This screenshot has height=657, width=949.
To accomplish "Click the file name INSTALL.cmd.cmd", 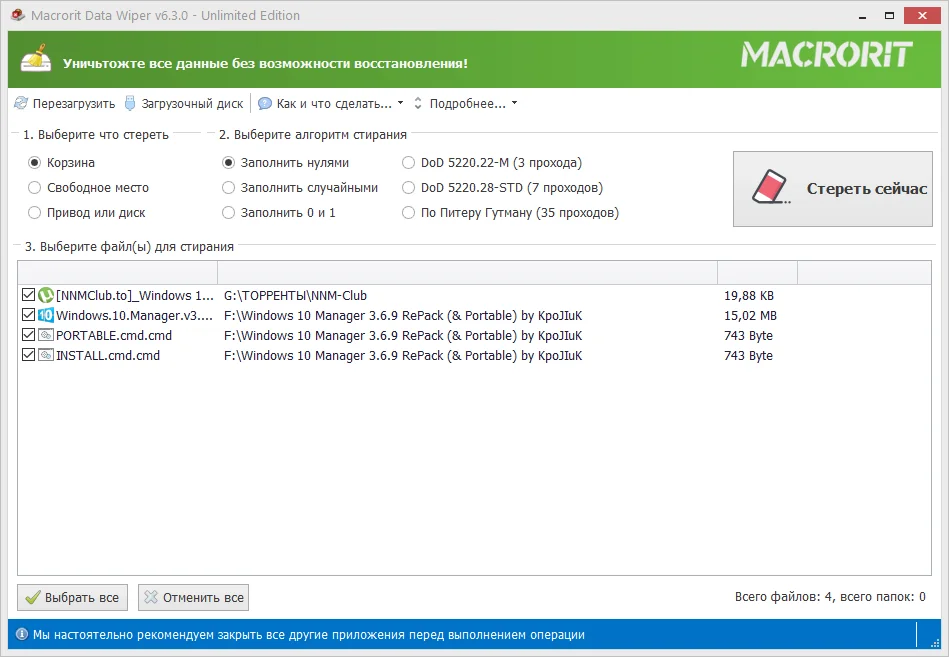I will (108, 356).
